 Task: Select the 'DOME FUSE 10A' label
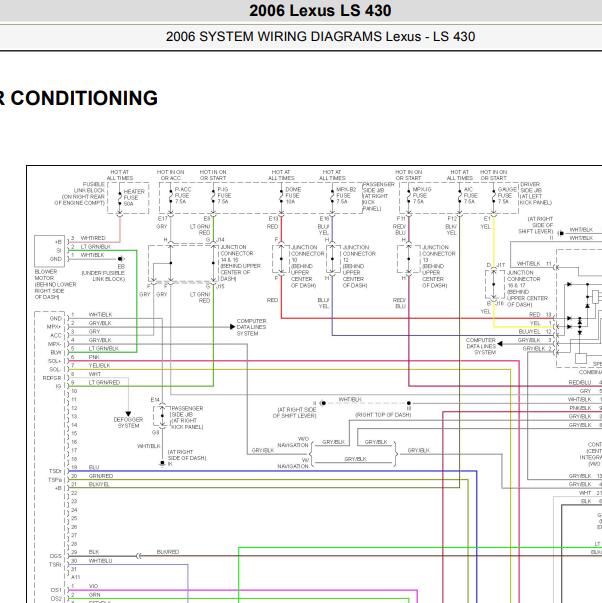(x=293, y=195)
